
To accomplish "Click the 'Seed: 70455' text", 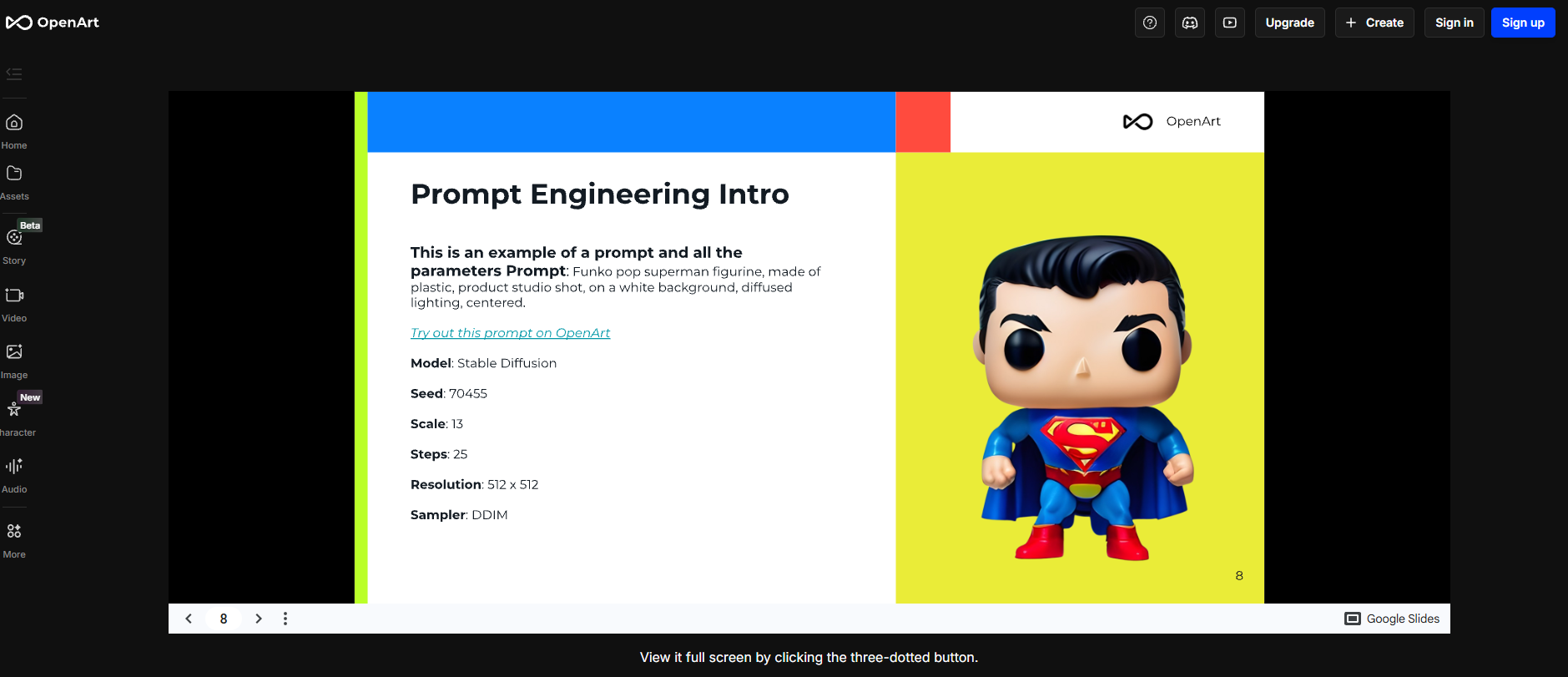I will click(x=449, y=393).
